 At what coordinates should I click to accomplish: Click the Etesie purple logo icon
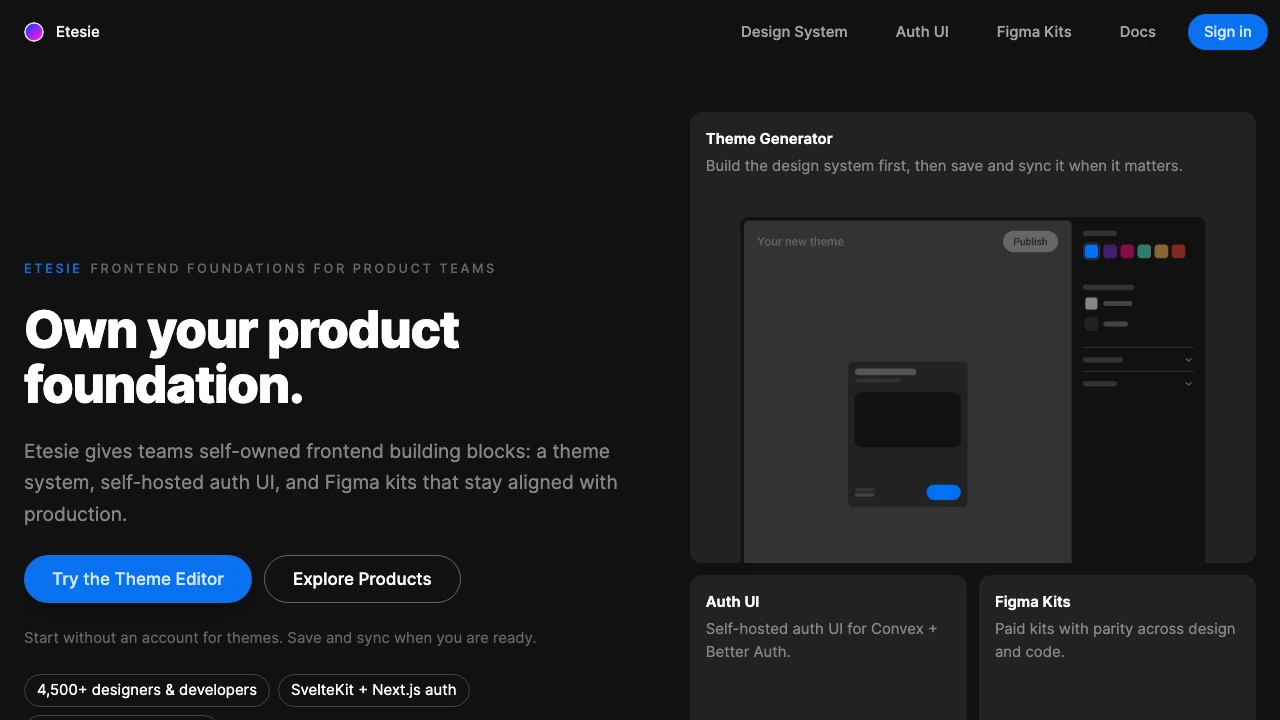pos(34,32)
